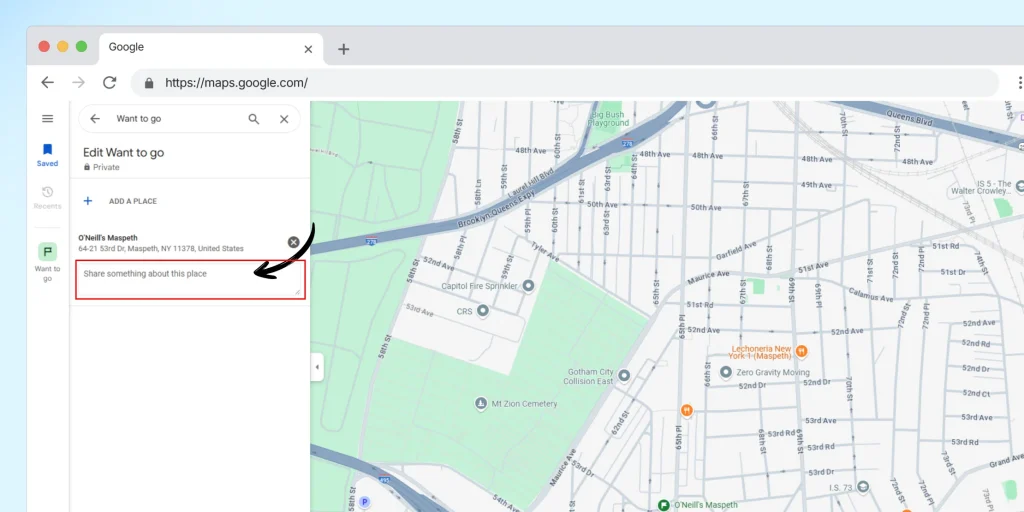Select the Want to go flag shortcut
The width and height of the screenshot is (1024, 512).
(x=47, y=262)
